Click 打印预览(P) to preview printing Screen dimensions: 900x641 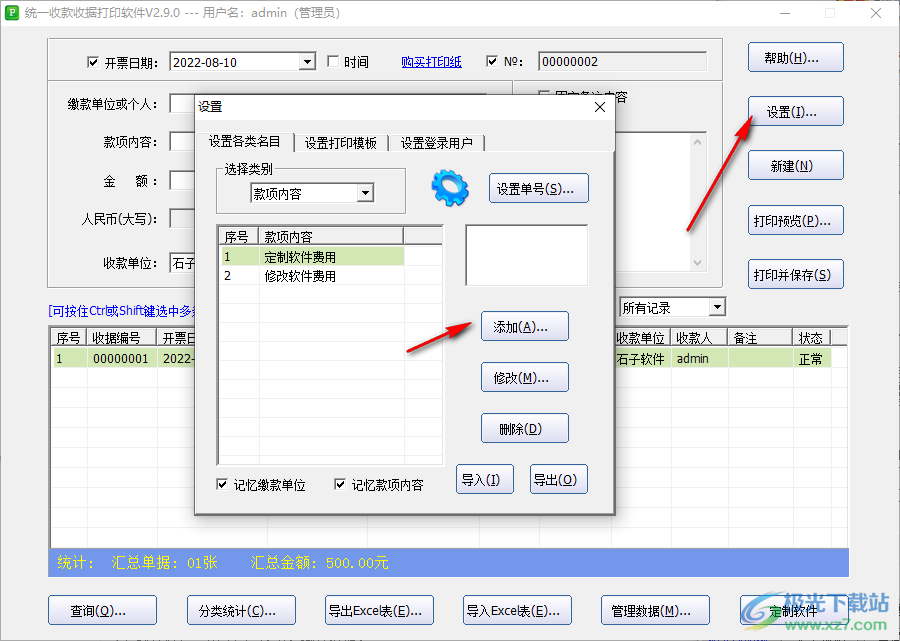pyautogui.click(x=795, y=220)
